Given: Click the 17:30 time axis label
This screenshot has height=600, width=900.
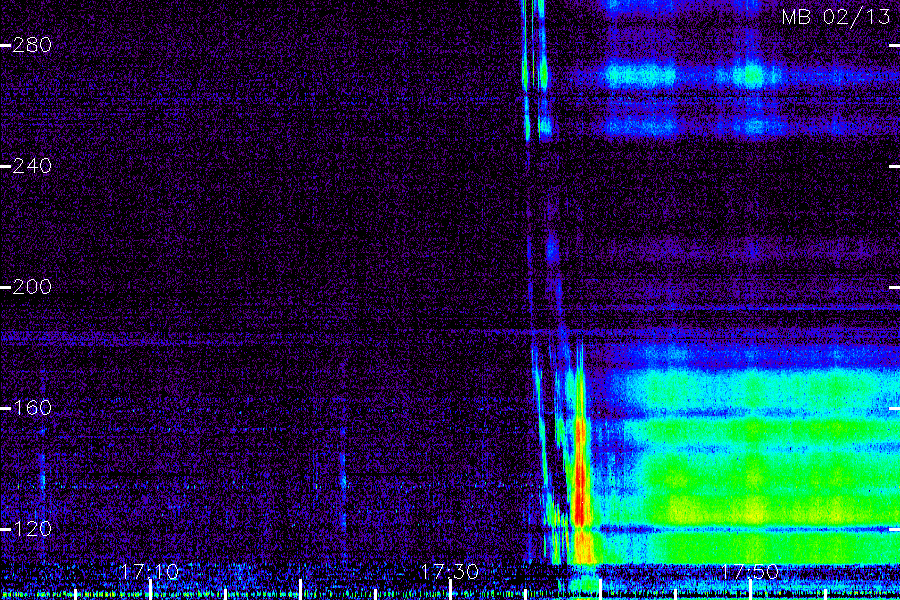Looking at the screenshot, I should pos(449,571).
